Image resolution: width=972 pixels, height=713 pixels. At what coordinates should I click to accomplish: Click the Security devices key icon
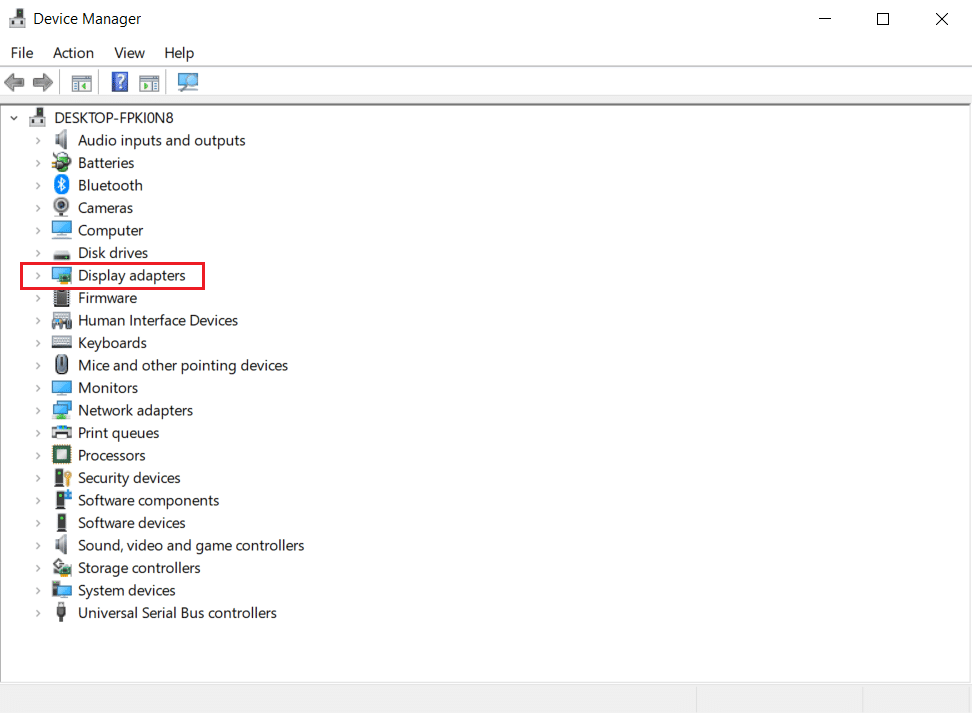[62, 477]
